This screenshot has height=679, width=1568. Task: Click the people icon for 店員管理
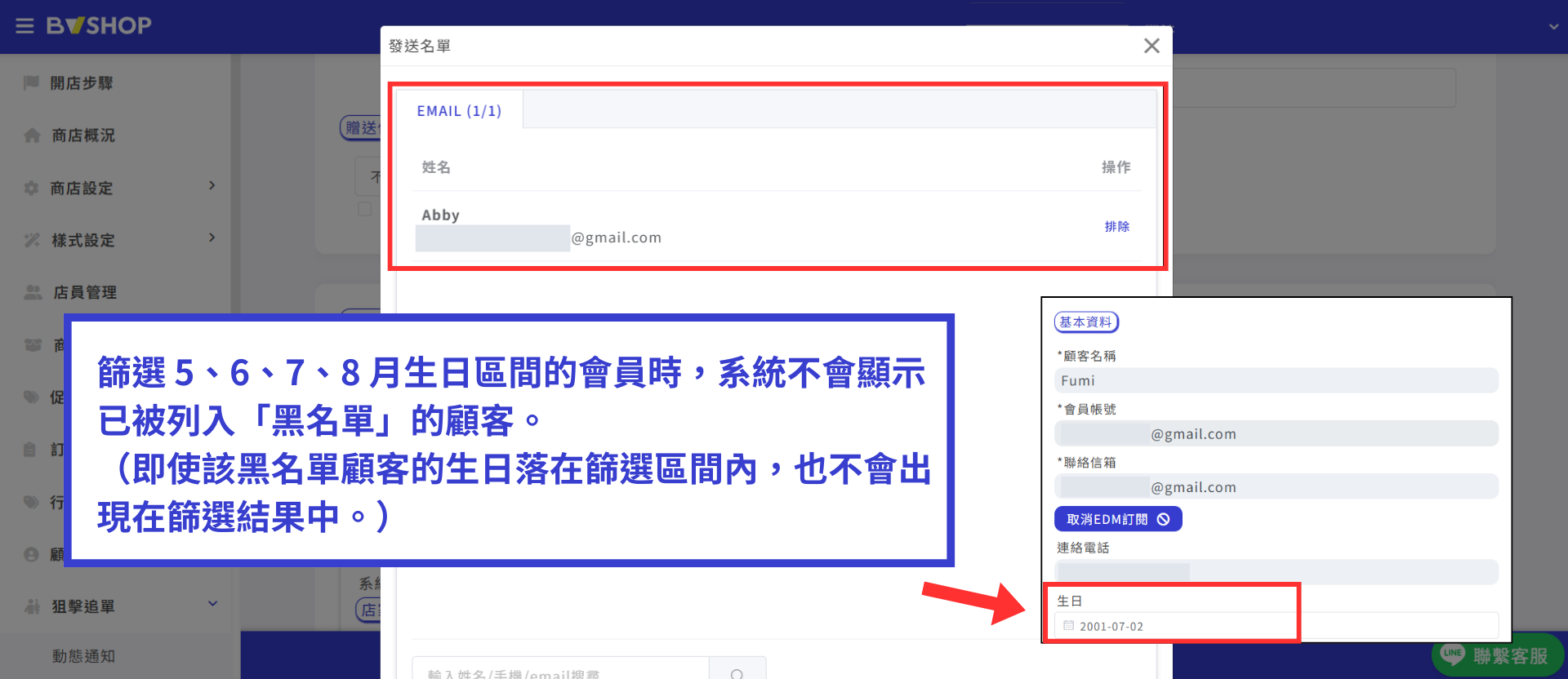pos(33,292)
